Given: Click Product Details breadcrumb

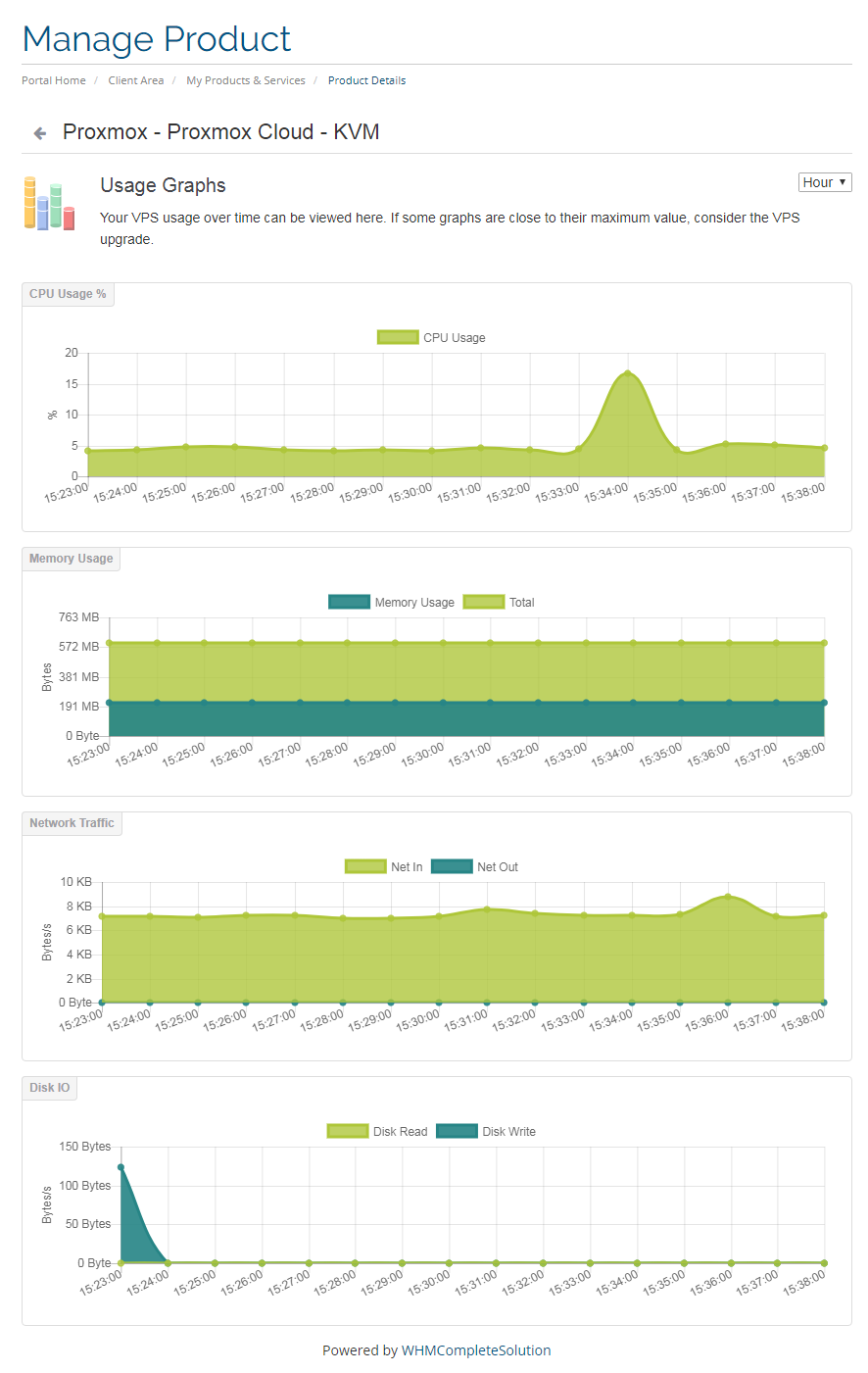Looking at the screenshot, I should (366, 80).
